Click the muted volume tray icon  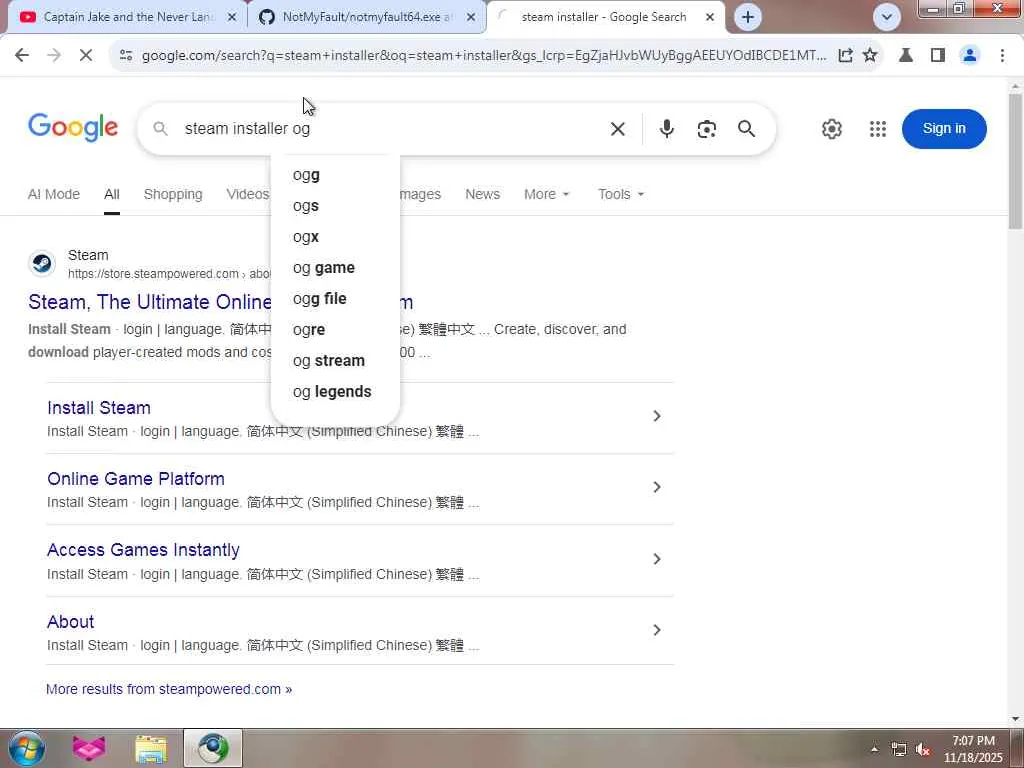click(x=923, y=749)
